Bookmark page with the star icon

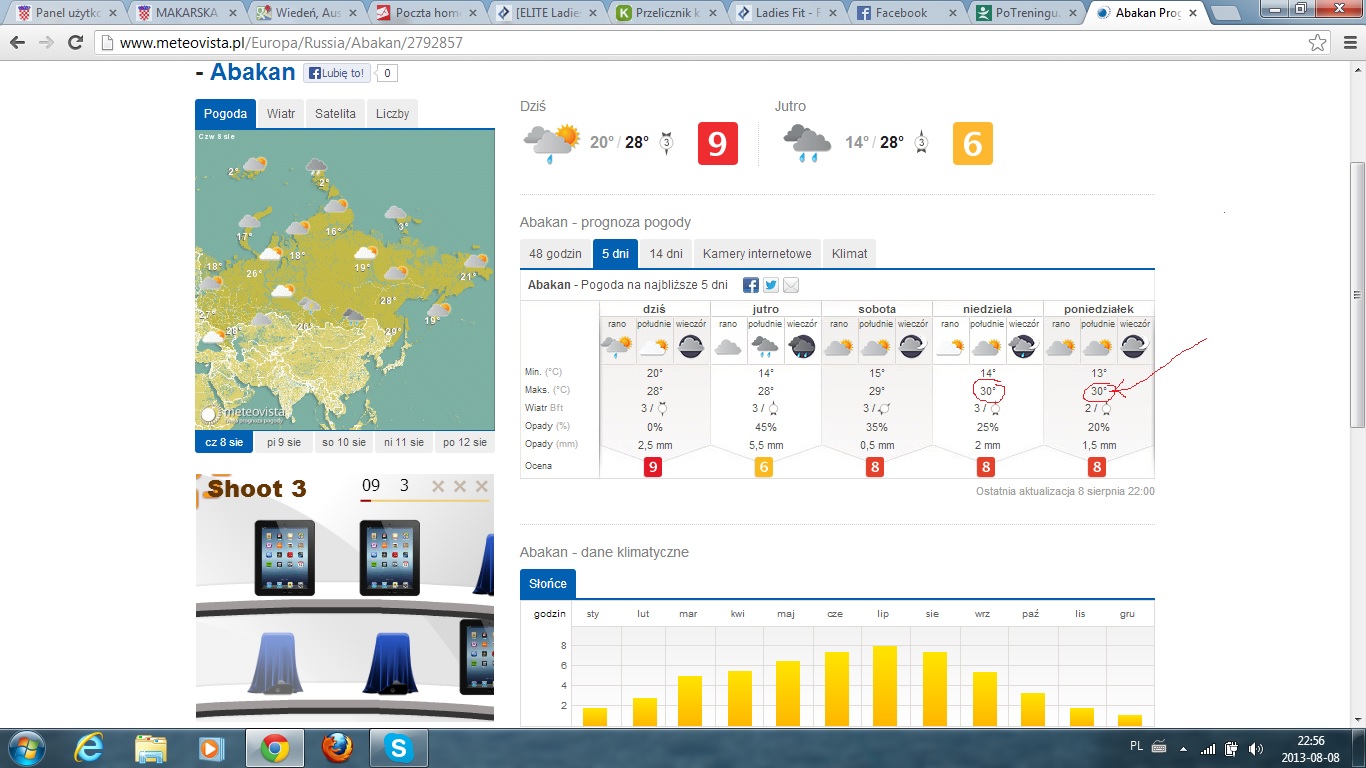(x=1318, y=44)
